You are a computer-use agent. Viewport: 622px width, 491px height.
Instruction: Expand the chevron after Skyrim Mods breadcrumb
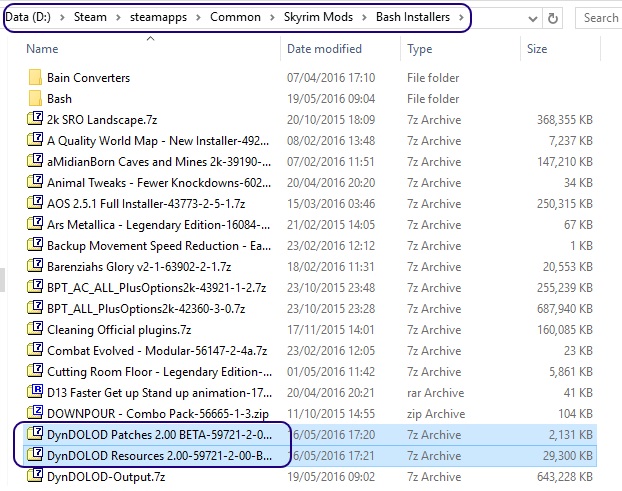coord(364,17)
